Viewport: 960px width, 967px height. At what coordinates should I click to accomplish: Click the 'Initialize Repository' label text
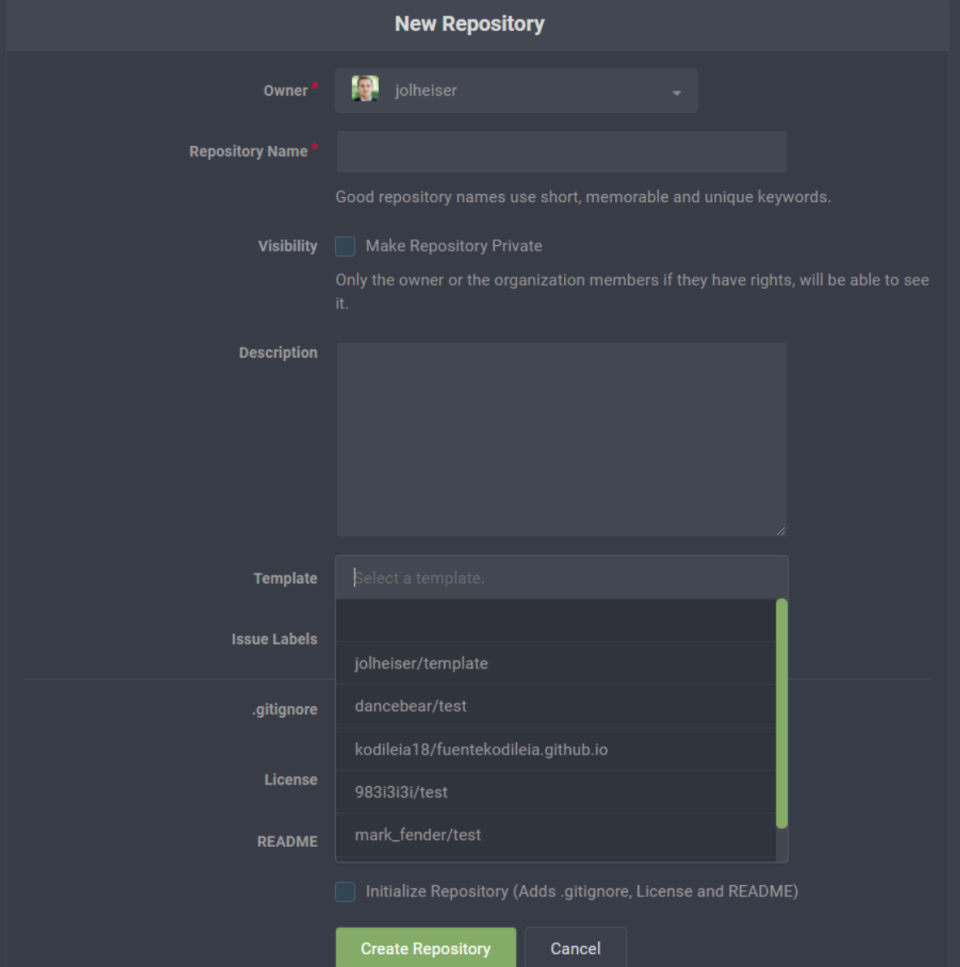coord(581,891)
